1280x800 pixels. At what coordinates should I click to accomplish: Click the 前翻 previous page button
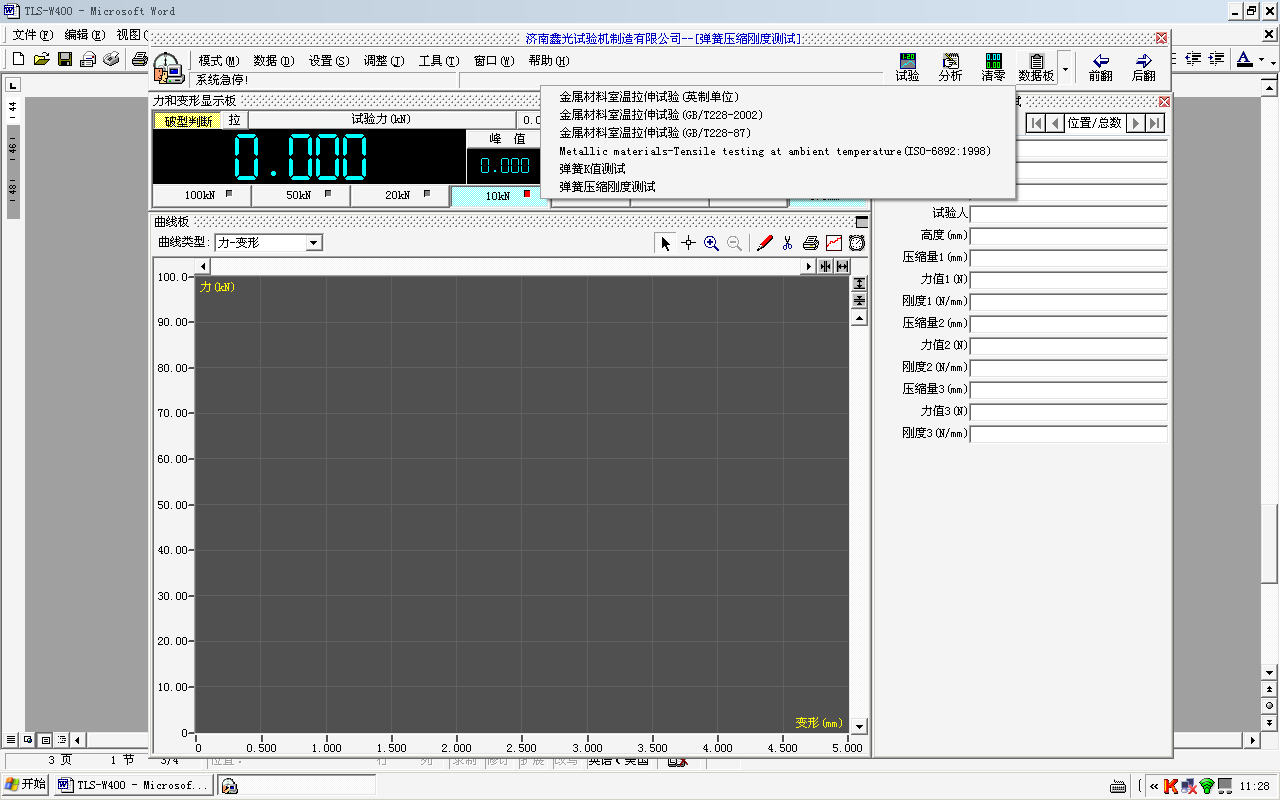tap(1100, 67)
